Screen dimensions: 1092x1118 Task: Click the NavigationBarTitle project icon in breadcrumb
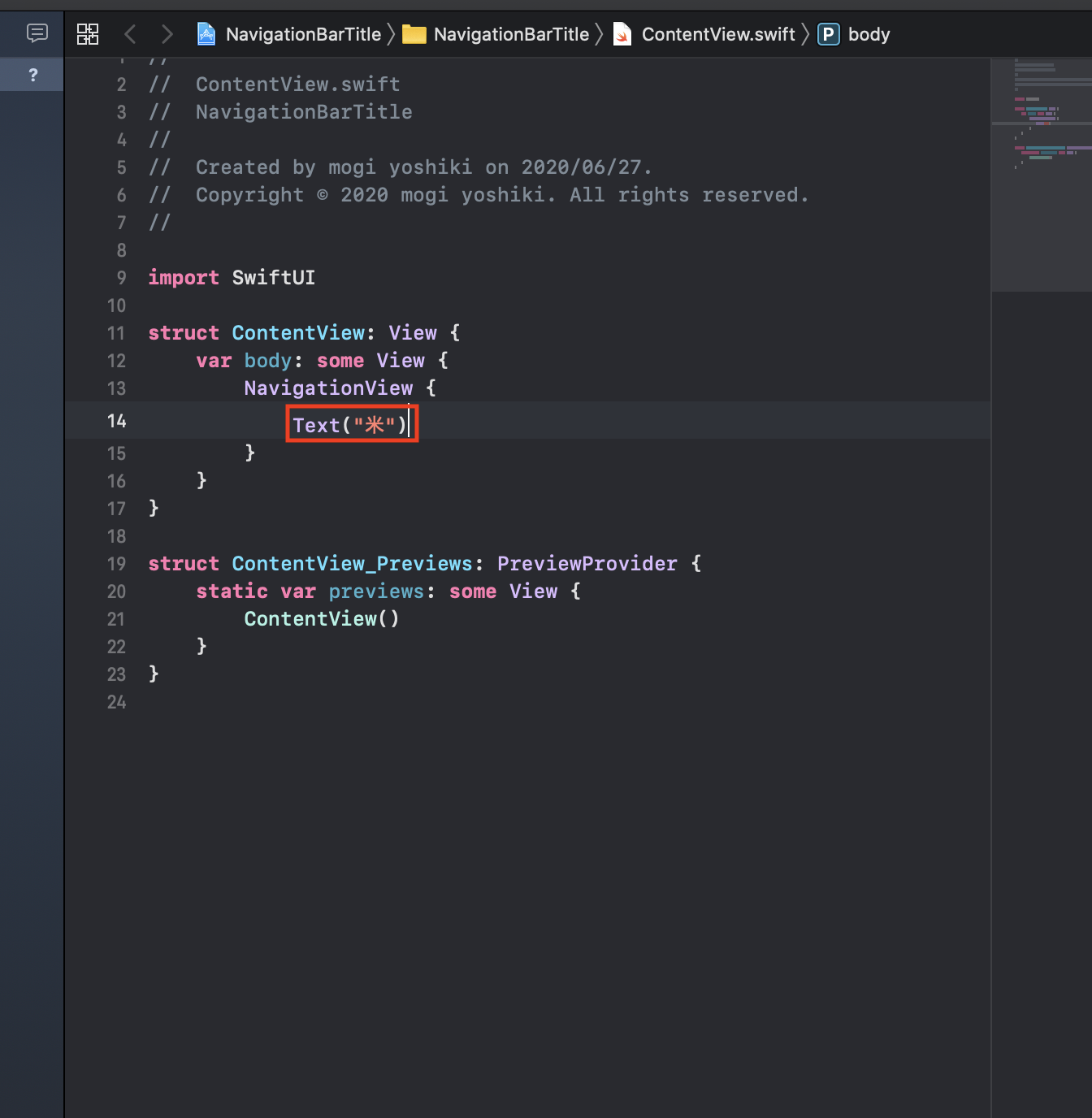[x=206, y=34]
